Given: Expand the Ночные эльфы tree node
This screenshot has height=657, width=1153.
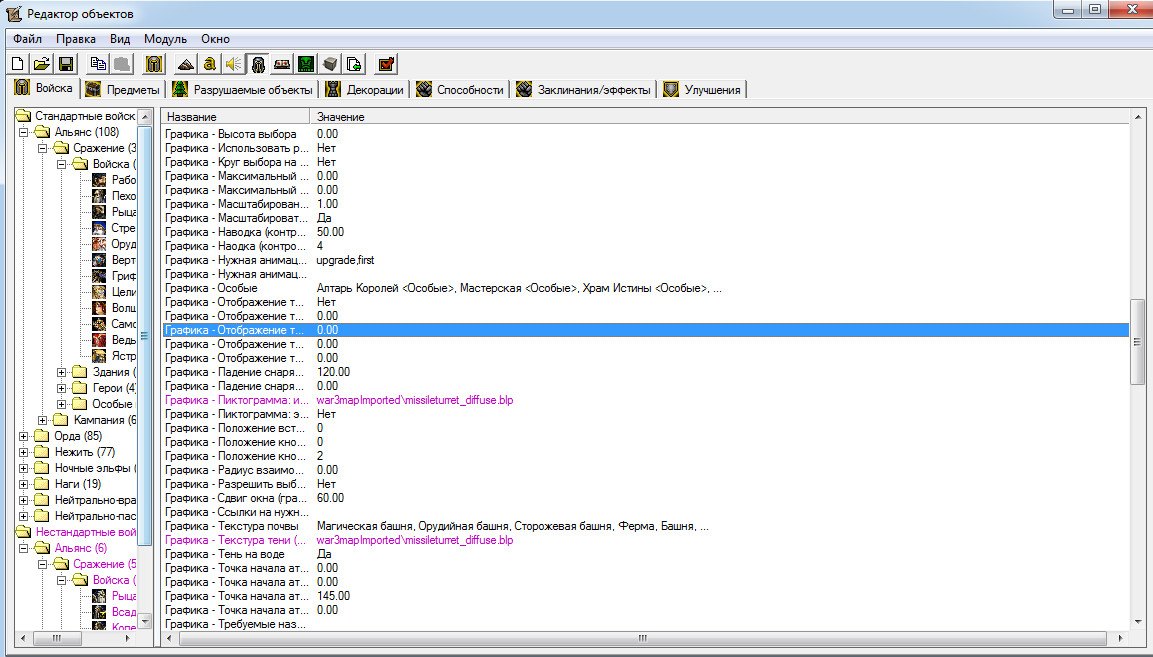Looking at the screenshot, I should point(24,468).
